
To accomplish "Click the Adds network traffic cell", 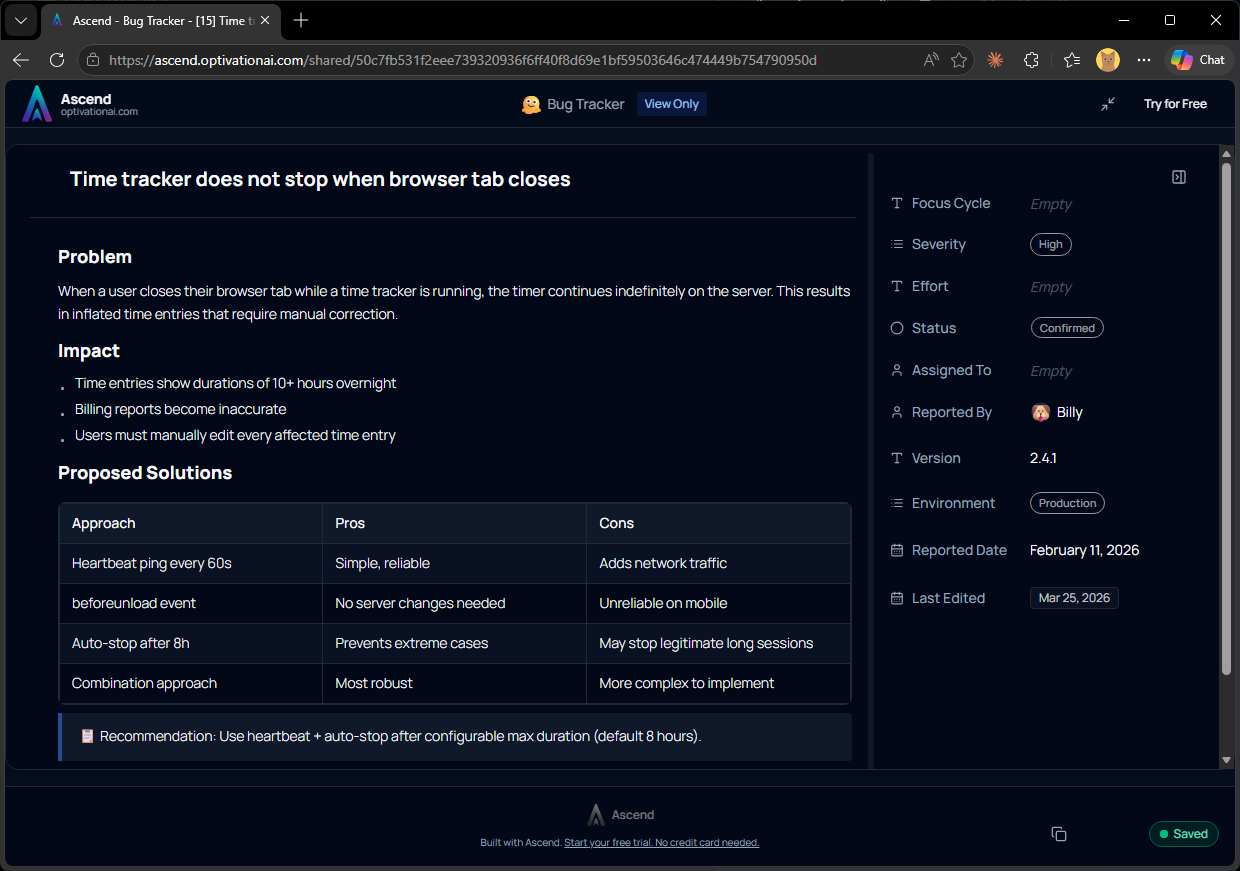I will pos(718,564).
